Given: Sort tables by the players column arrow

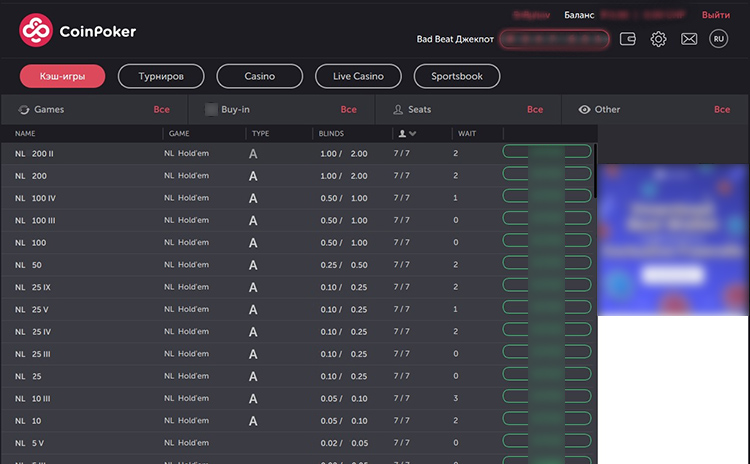Looking at the screenshot, I should pyautogui.click(x=413, y=133).
